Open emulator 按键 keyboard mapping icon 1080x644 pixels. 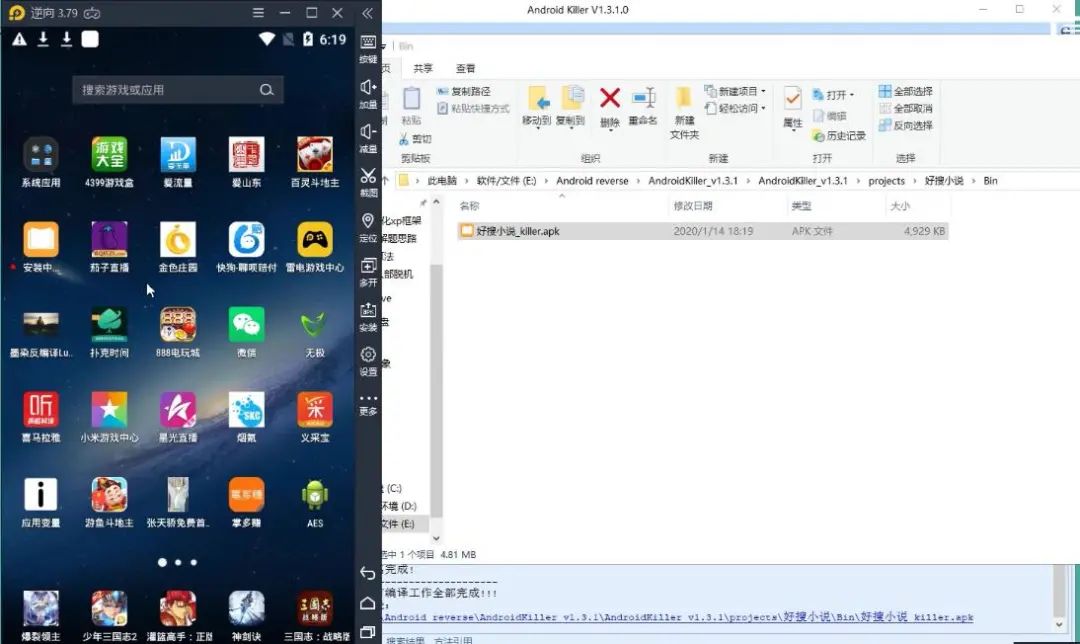(x=368, y=42)
